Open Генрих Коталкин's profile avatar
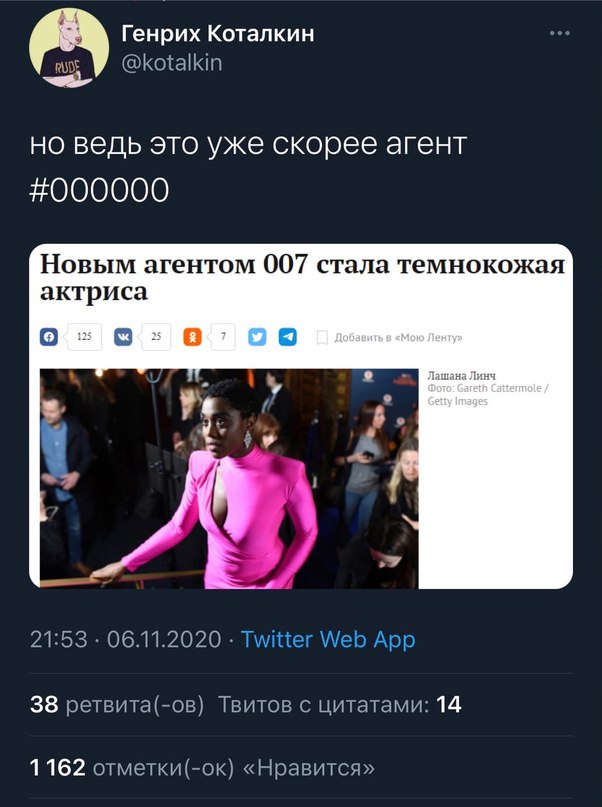The height and width of the screenshot is (807, 602). (x=69, y=48)
